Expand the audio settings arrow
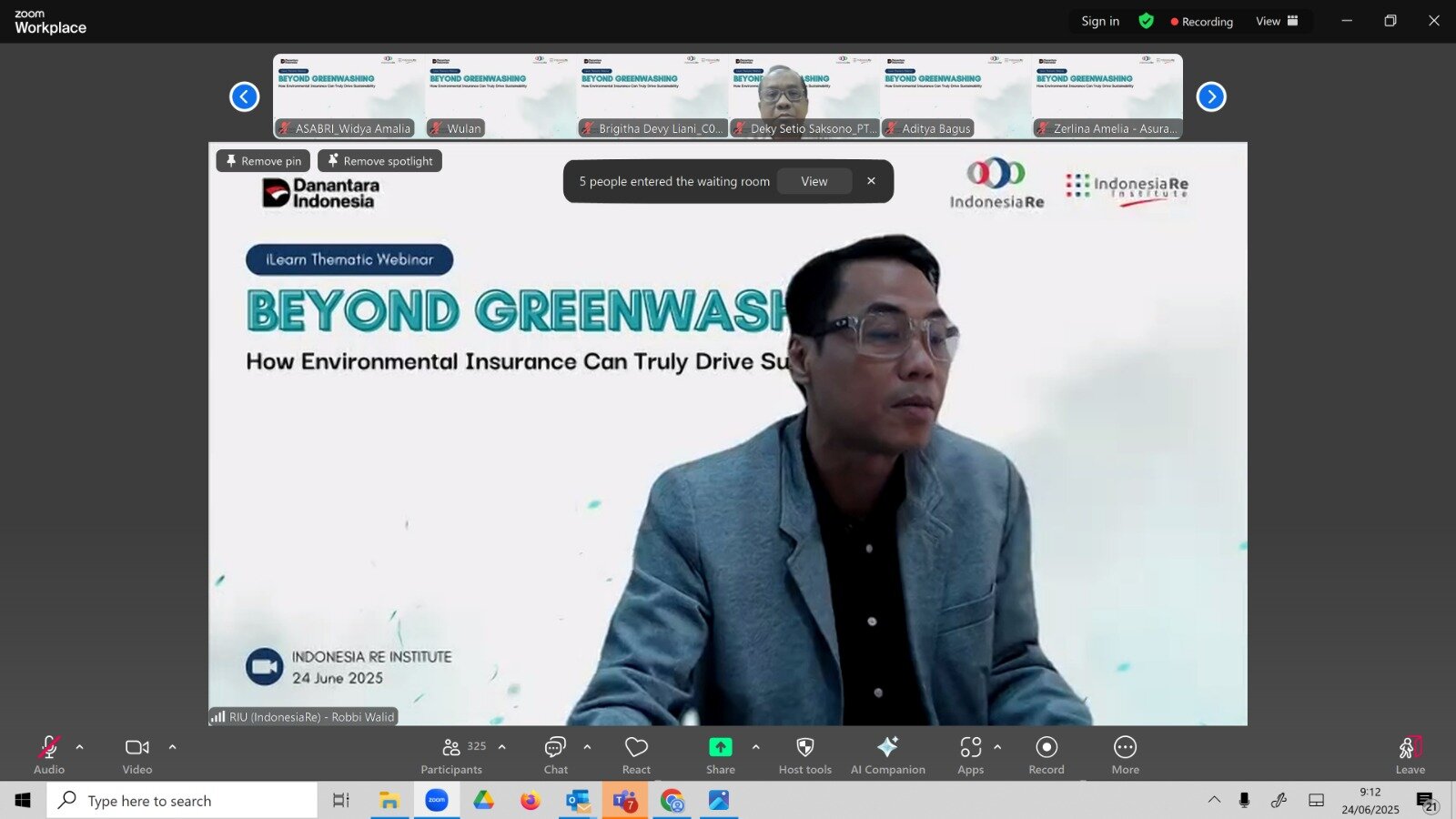1456x819 pixels. tap(80, 747)
